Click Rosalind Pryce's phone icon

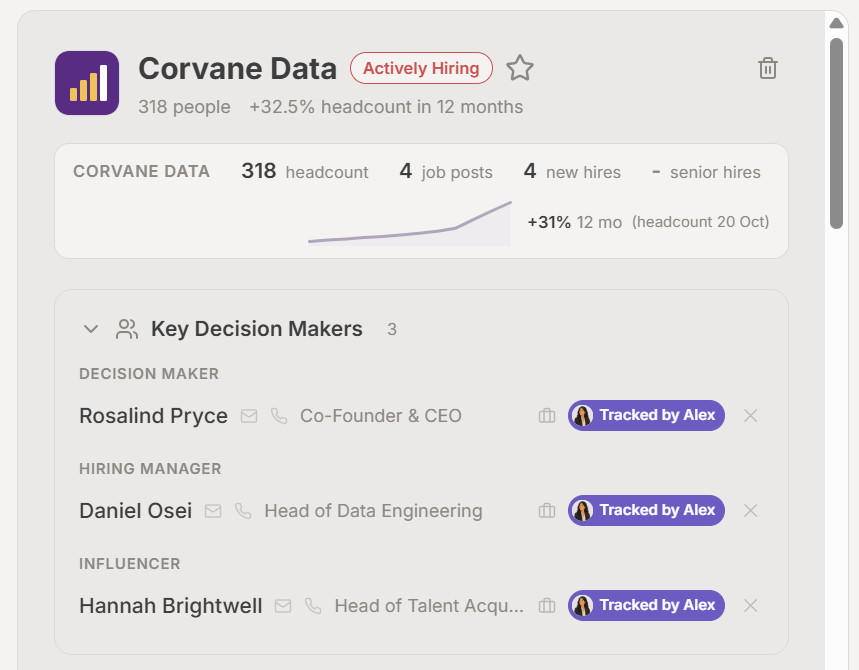point(279,416)
